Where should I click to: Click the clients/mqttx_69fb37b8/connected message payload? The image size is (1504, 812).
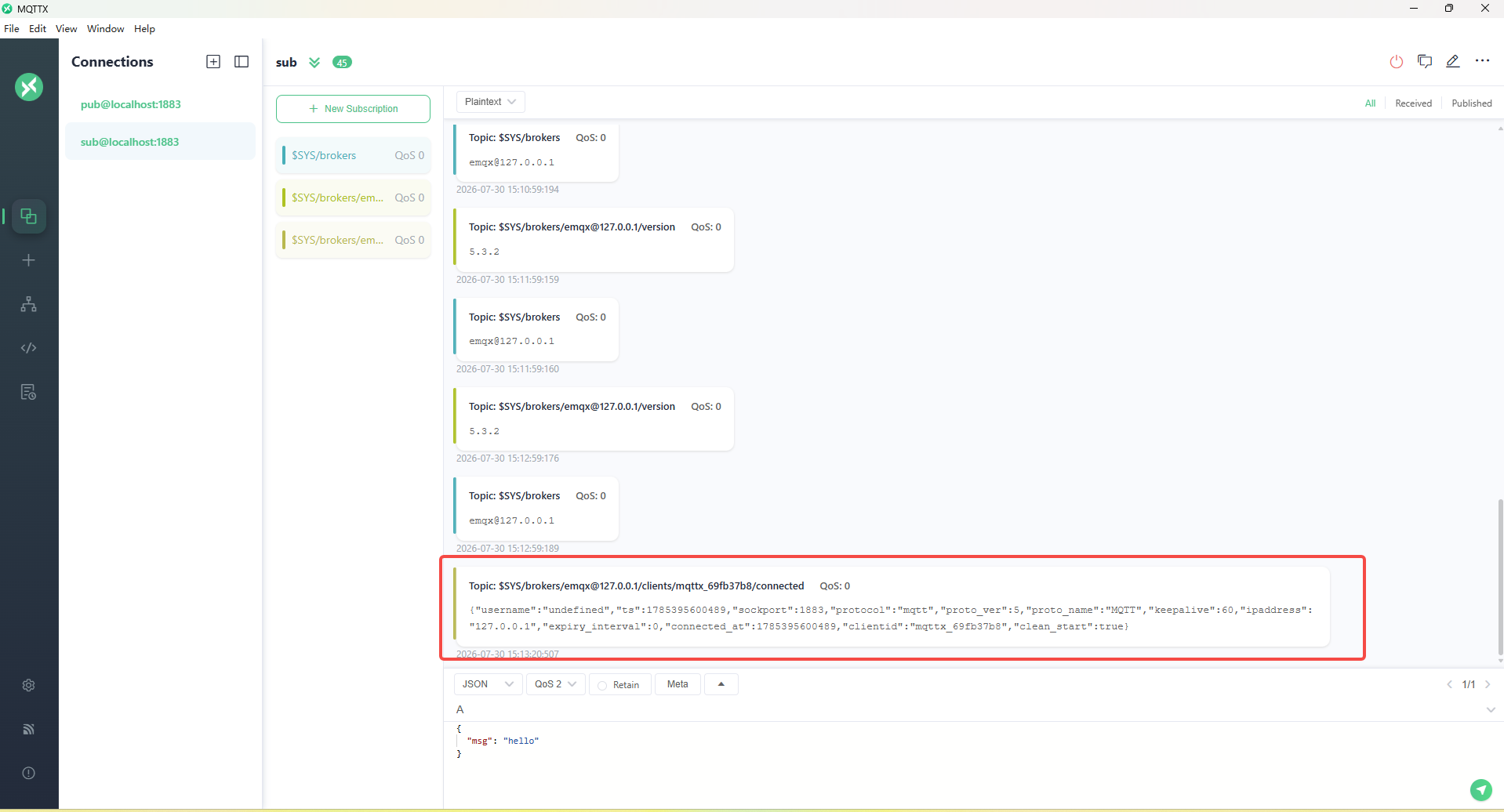pyautogui.click(x=892, y=618)
